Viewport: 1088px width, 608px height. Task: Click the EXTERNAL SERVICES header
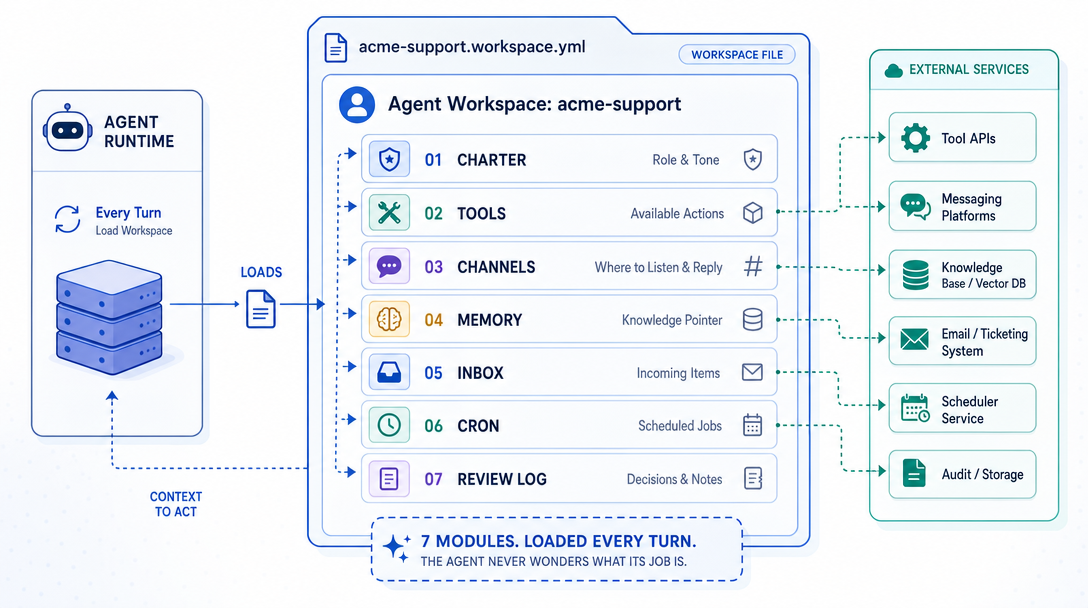[x=969, y=69]
